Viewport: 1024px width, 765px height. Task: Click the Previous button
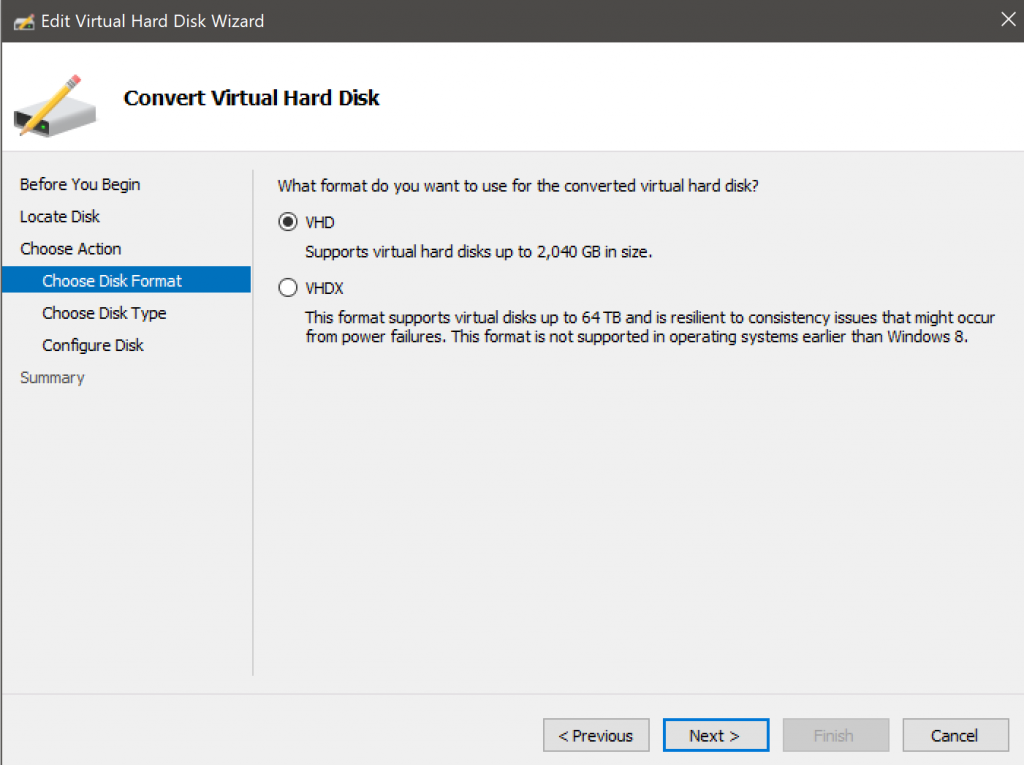pos(596,736)
